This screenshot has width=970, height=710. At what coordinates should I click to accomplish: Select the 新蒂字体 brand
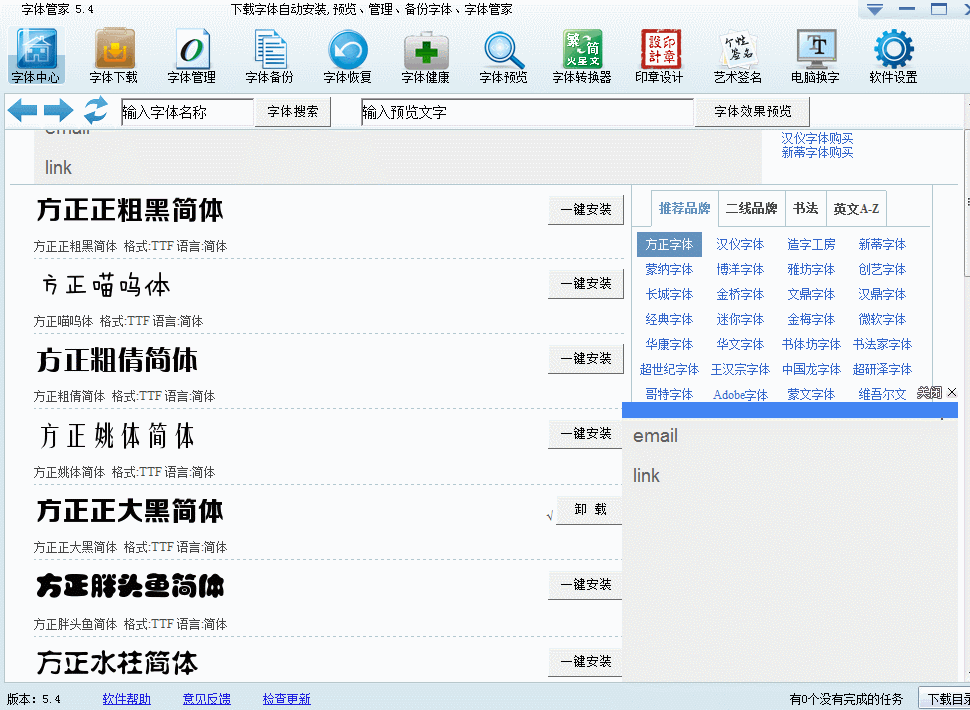pos(882,245)
